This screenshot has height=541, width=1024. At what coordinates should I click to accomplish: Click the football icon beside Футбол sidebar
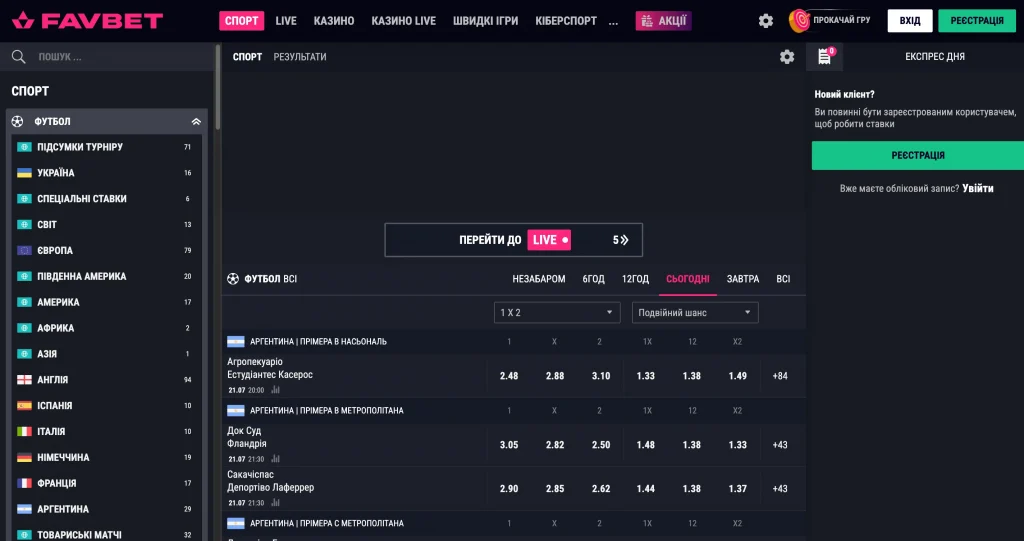18,122
